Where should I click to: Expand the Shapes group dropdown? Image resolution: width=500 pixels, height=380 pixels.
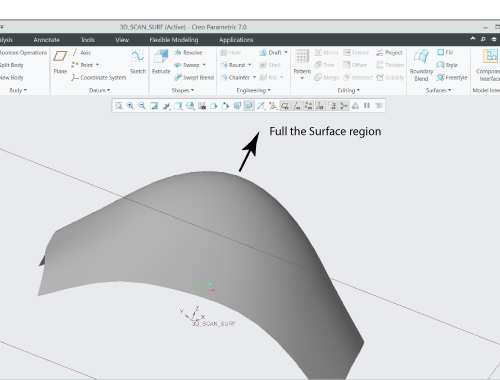[x=183, y=90]
